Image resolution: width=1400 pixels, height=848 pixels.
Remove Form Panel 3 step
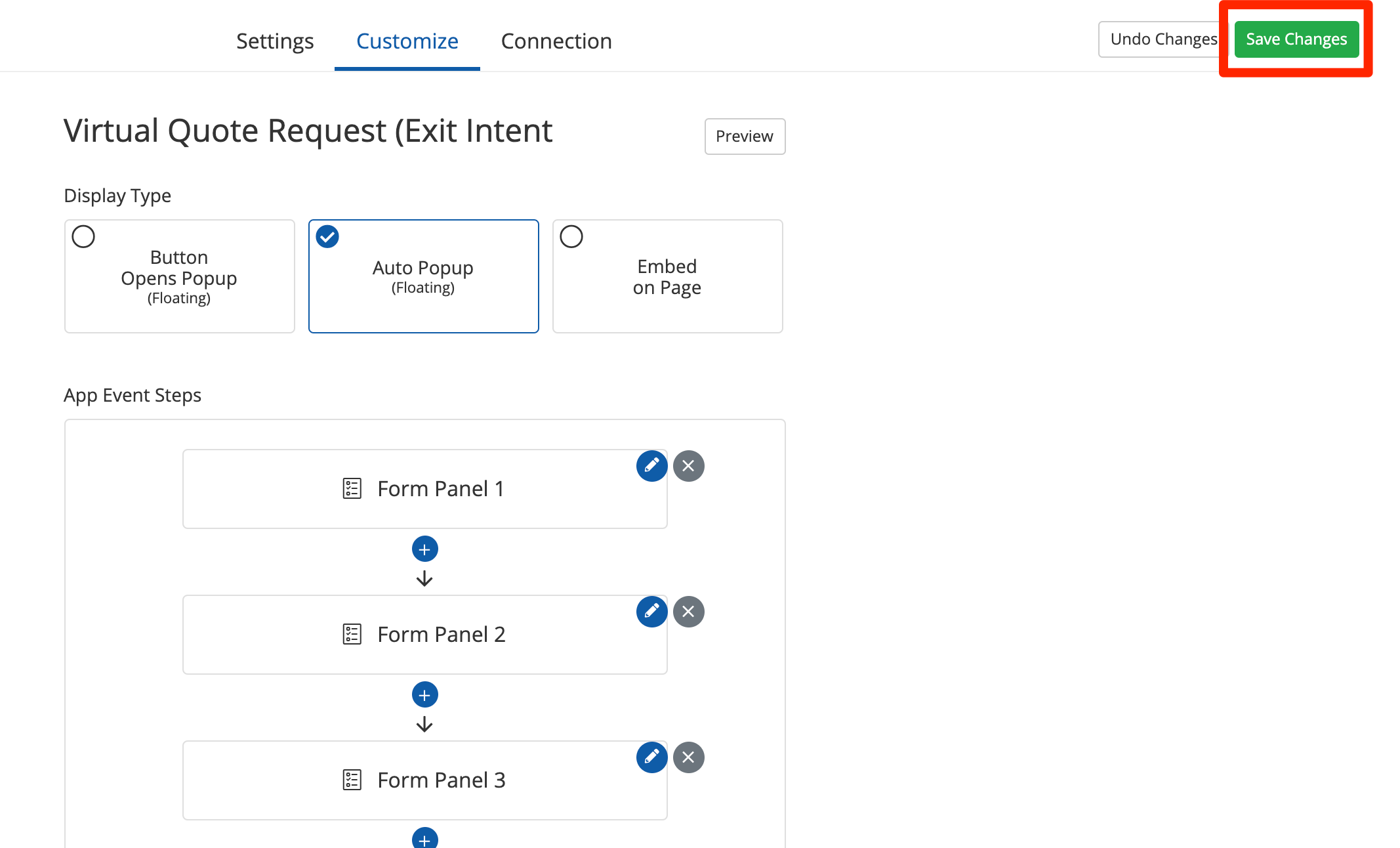688,757
